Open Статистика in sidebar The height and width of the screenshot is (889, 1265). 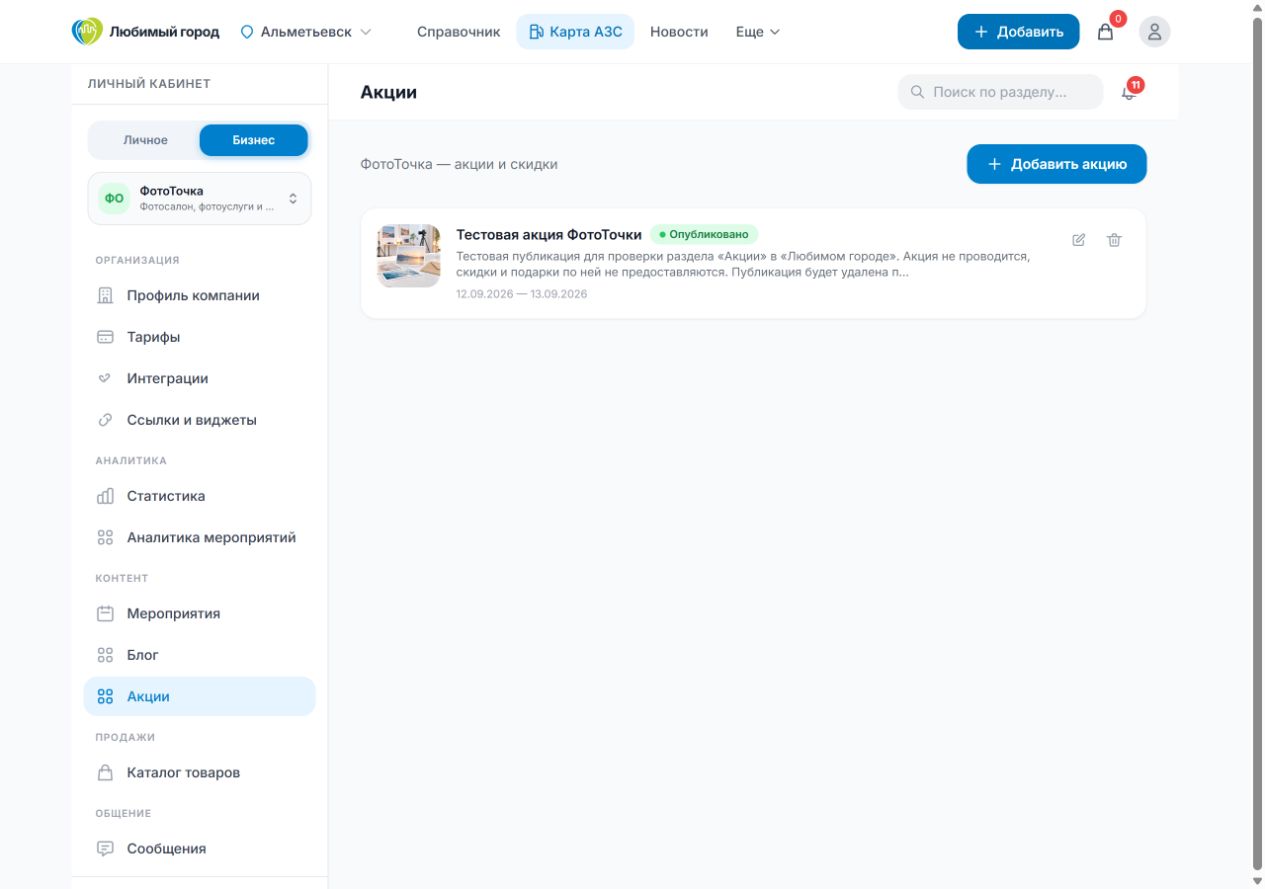point(200,496)
